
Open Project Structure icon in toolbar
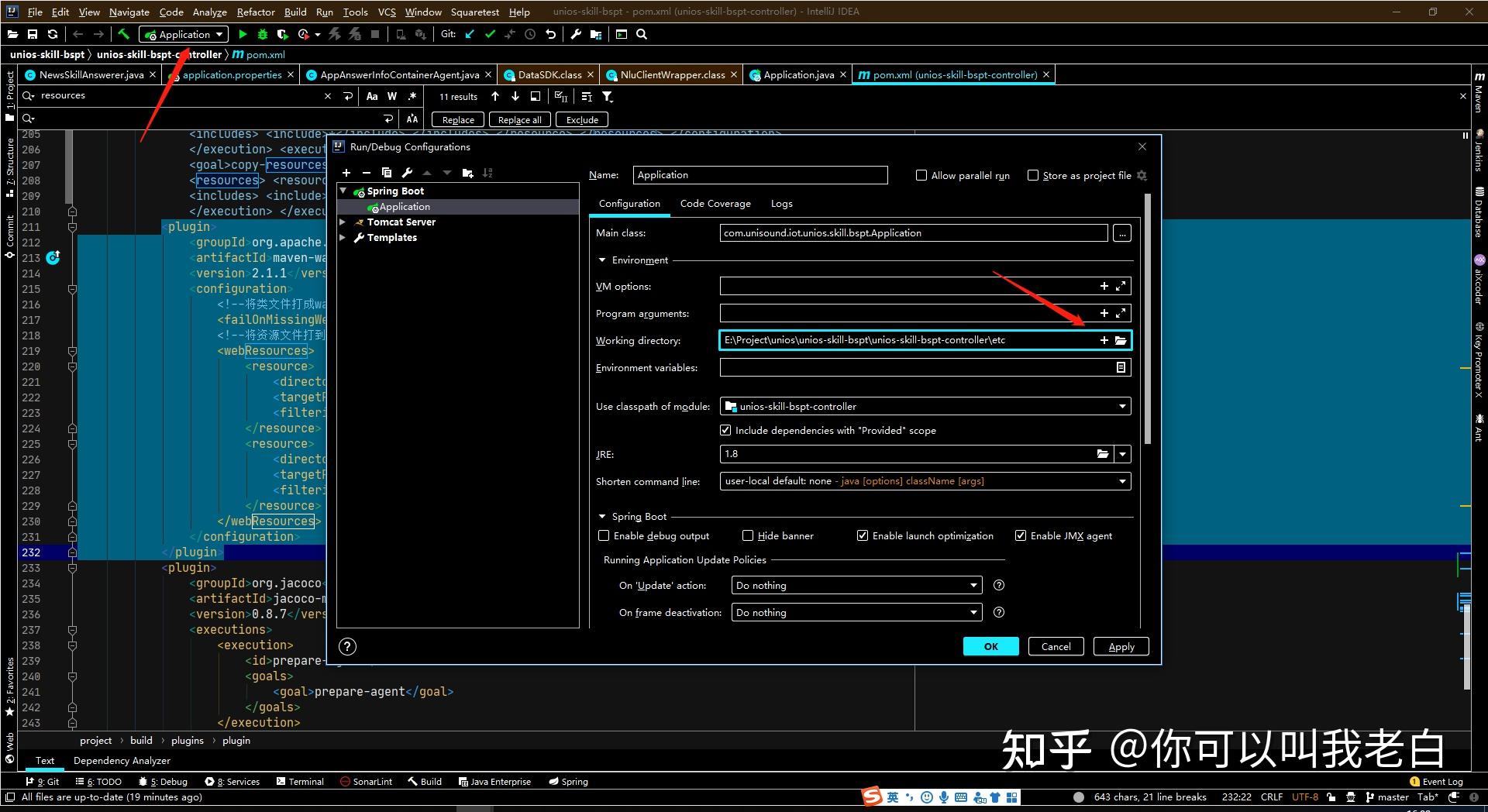click(596, 34)
